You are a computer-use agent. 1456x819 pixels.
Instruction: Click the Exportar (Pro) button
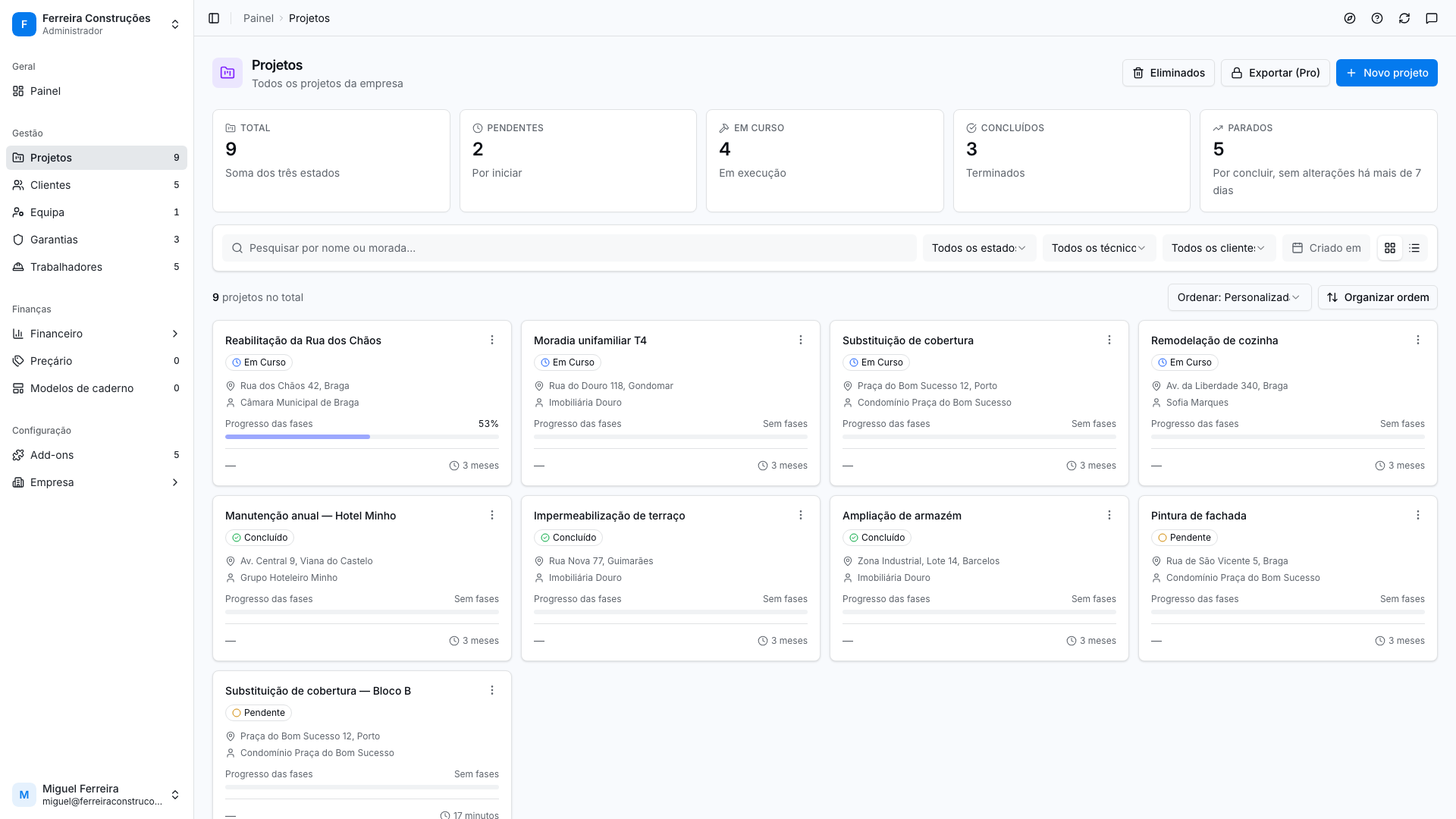(1275, 73)
